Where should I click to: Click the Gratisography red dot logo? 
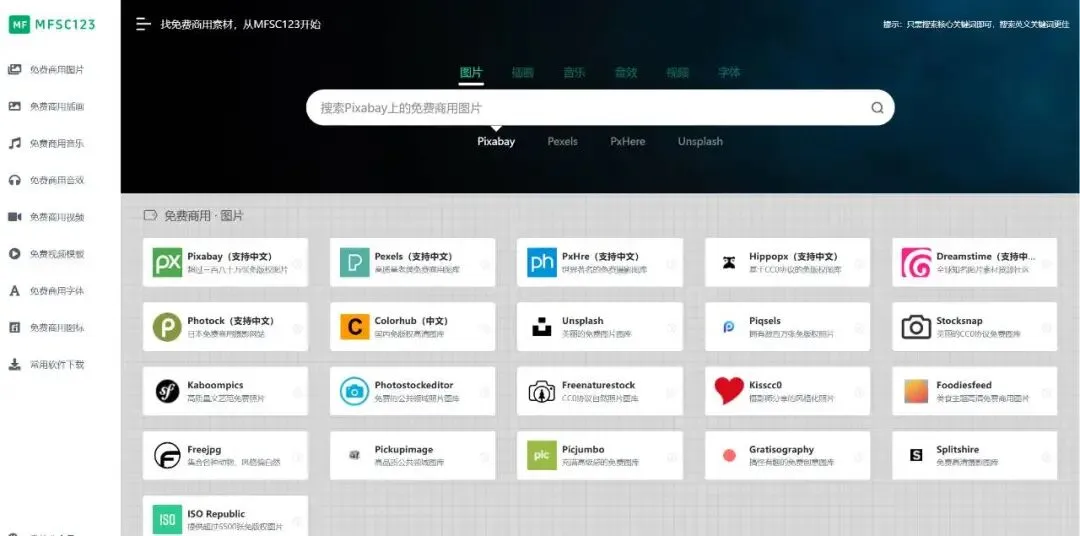tap(729, 455)
